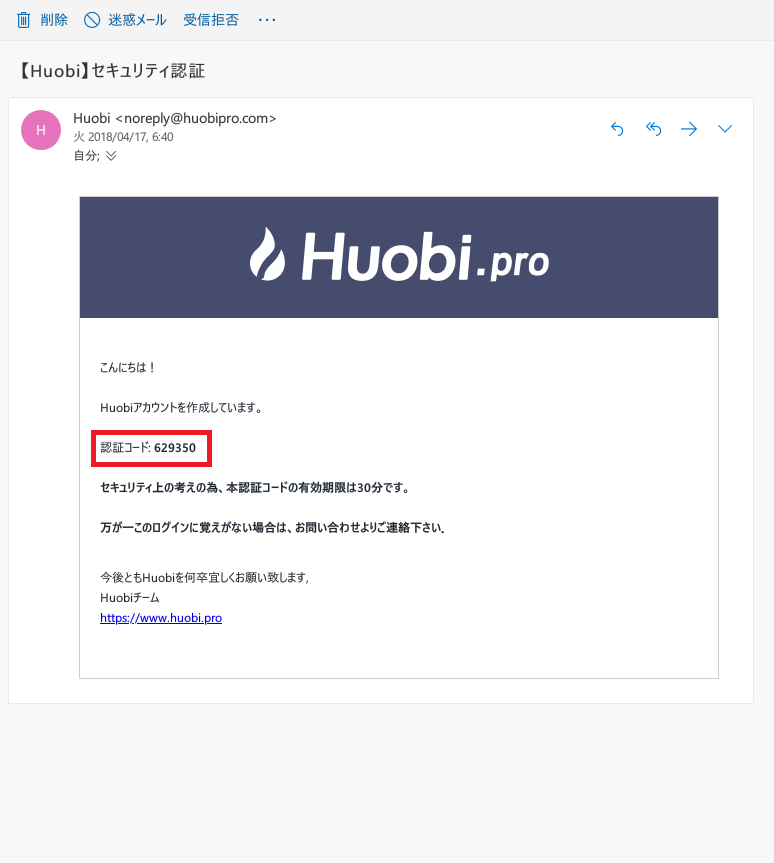Click the junk mail block icon

pyautogui.click(x=92, y=20)
